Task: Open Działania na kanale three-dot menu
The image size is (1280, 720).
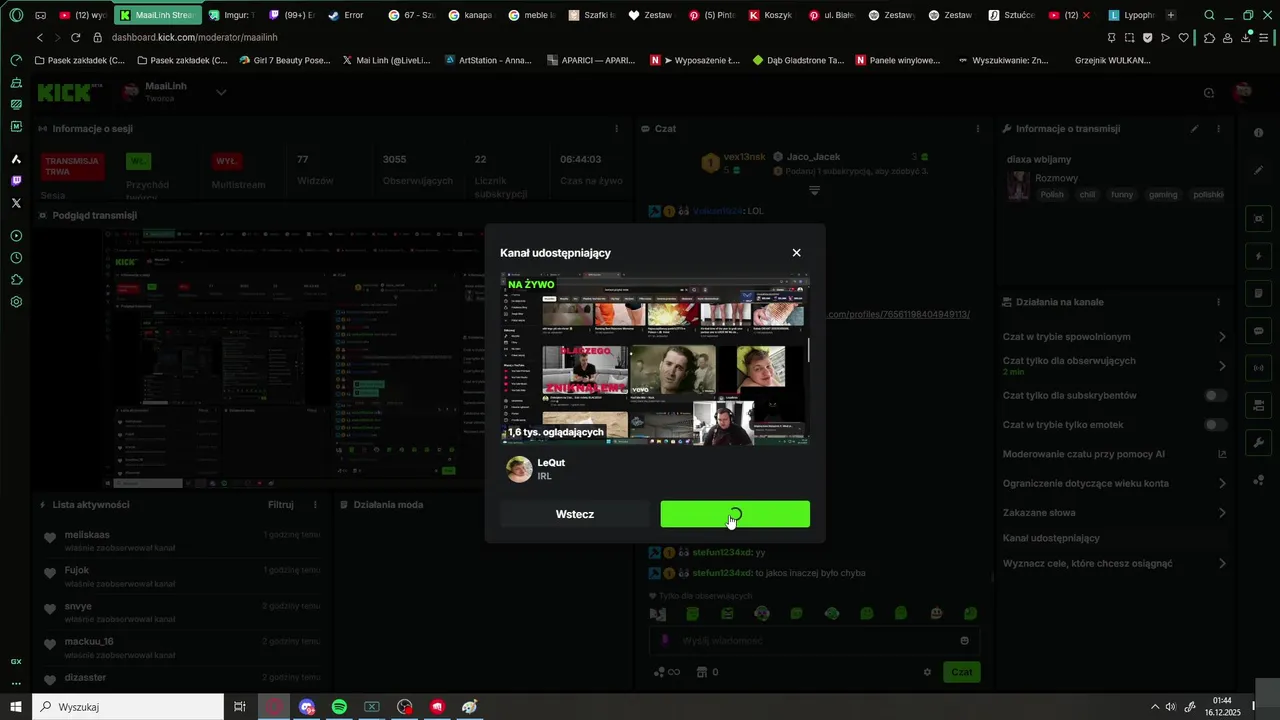Action: point(1218,302)
